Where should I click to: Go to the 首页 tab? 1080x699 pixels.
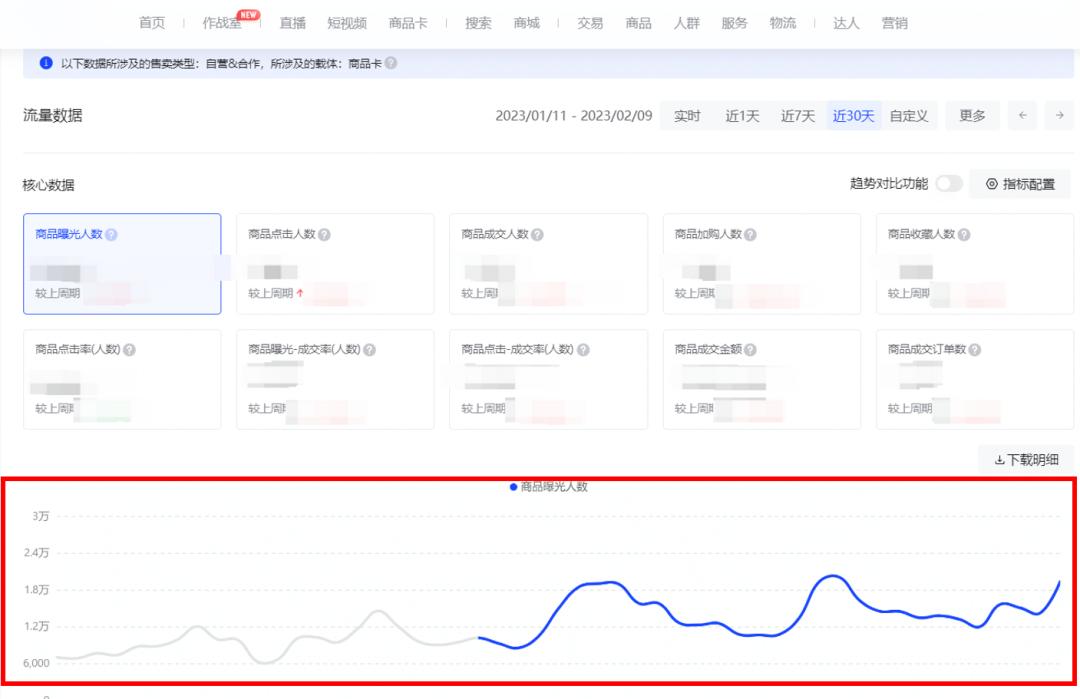[x=151, y=23]
